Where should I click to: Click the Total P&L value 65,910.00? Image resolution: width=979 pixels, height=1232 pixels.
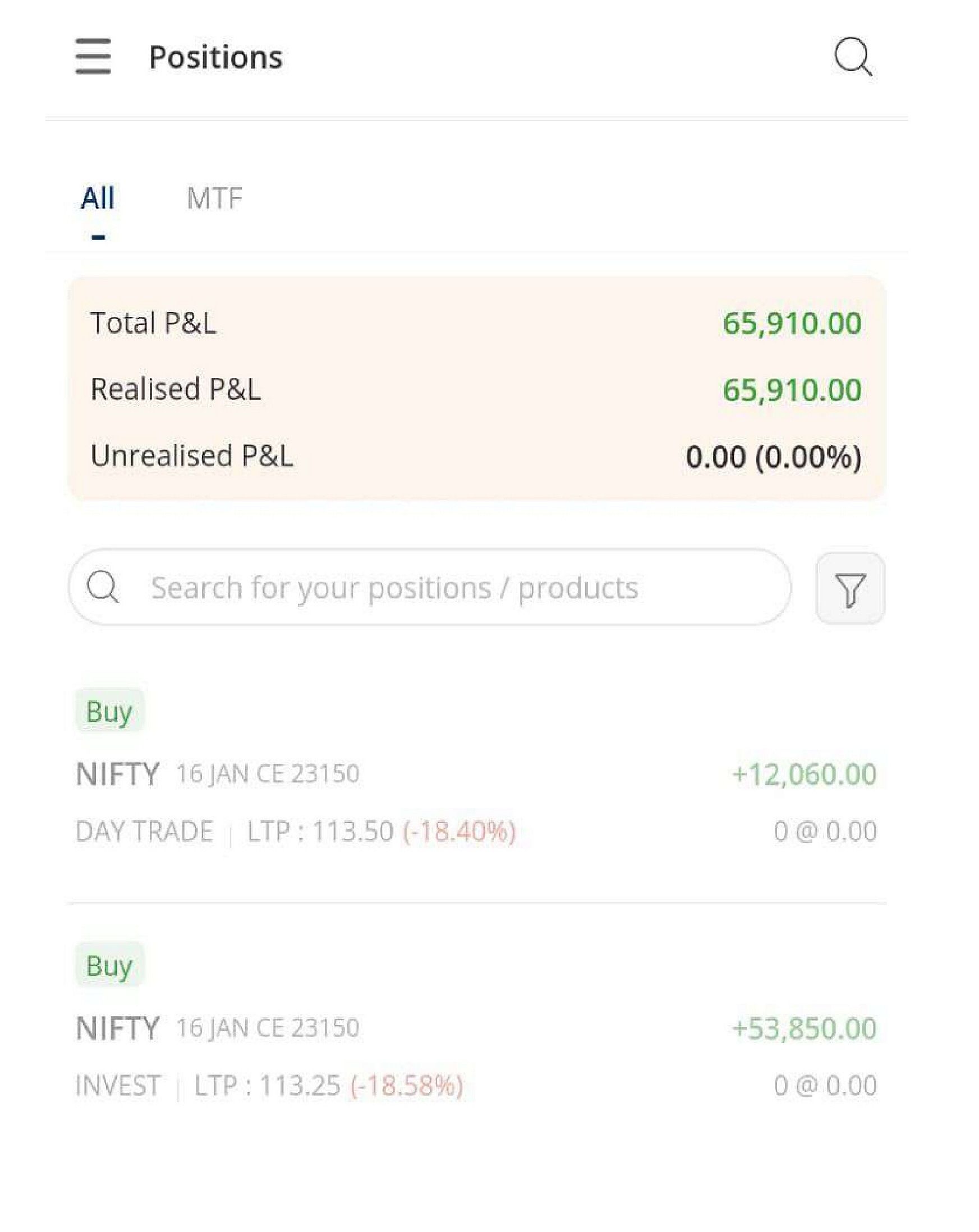(792, 323)
